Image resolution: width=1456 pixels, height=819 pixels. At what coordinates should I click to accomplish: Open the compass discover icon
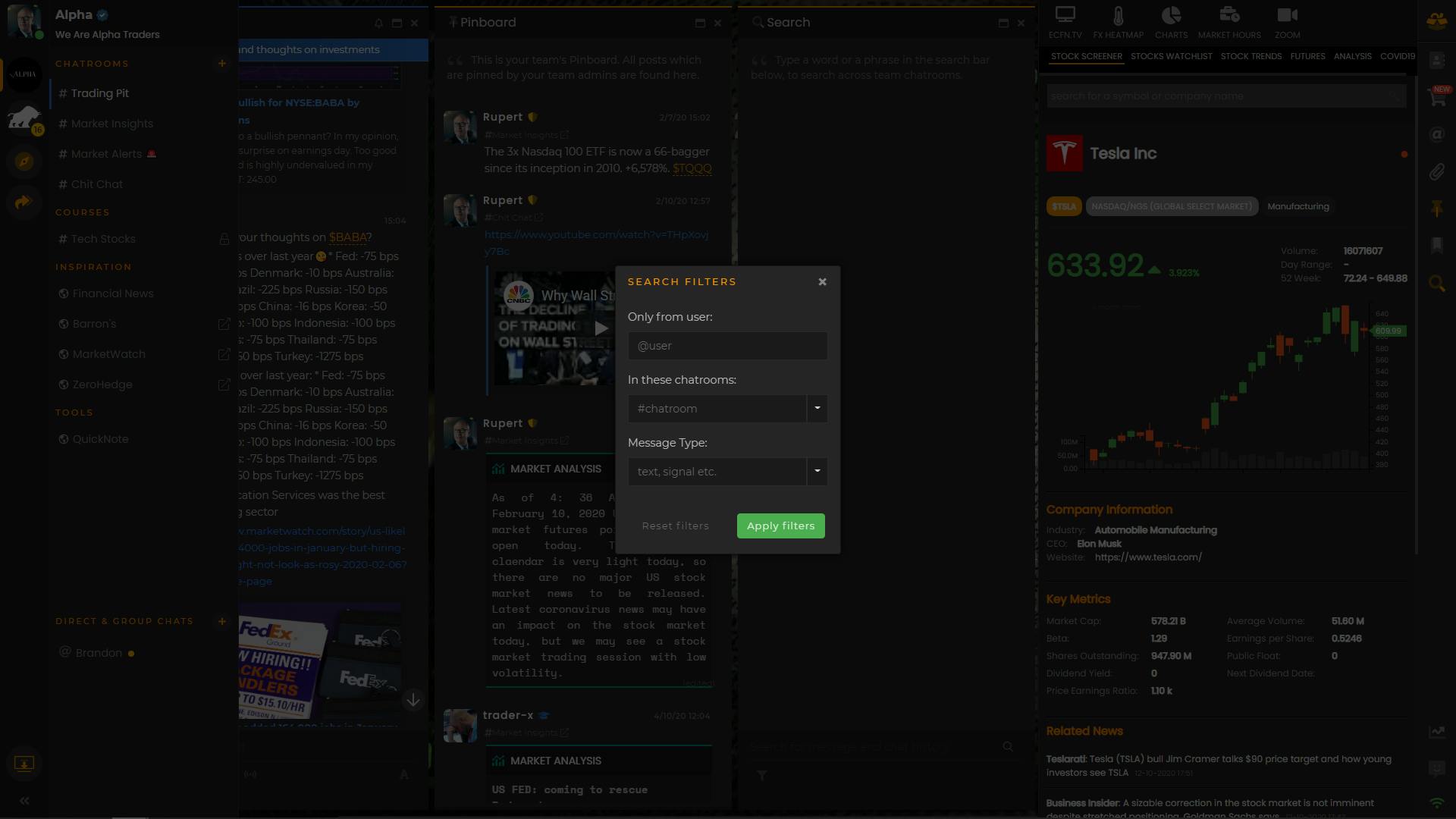tap(24, 162)
